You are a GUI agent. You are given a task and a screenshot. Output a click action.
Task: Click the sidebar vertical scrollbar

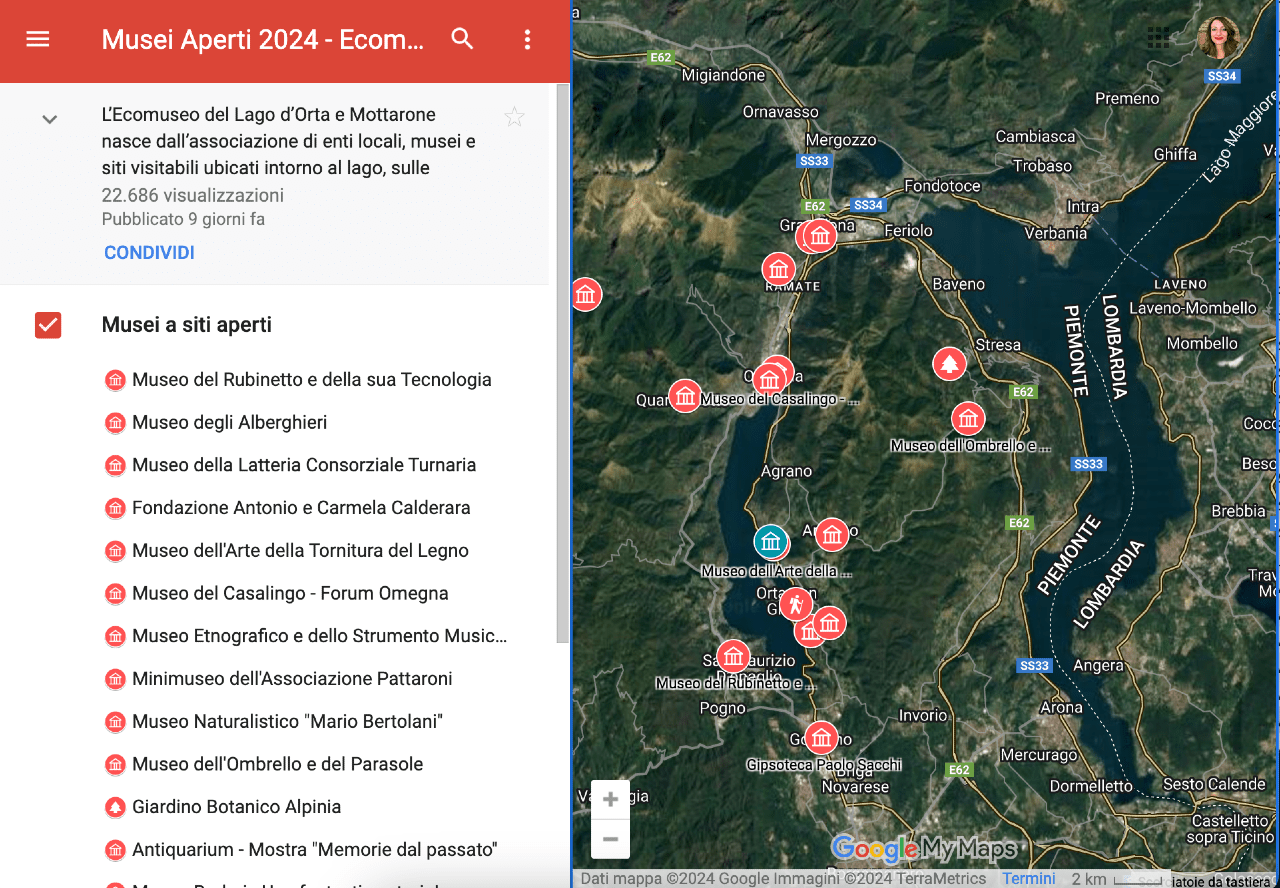point(563,360)
